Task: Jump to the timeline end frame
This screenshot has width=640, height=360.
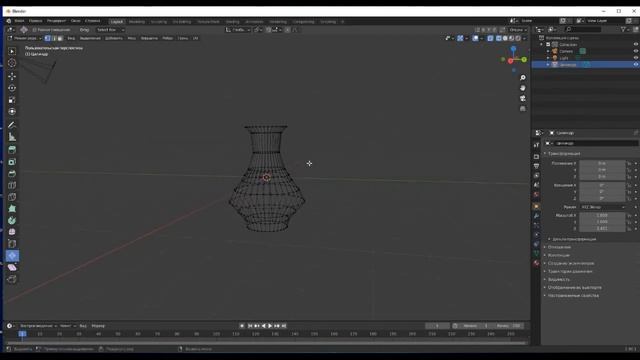Action: click(284, 326)
